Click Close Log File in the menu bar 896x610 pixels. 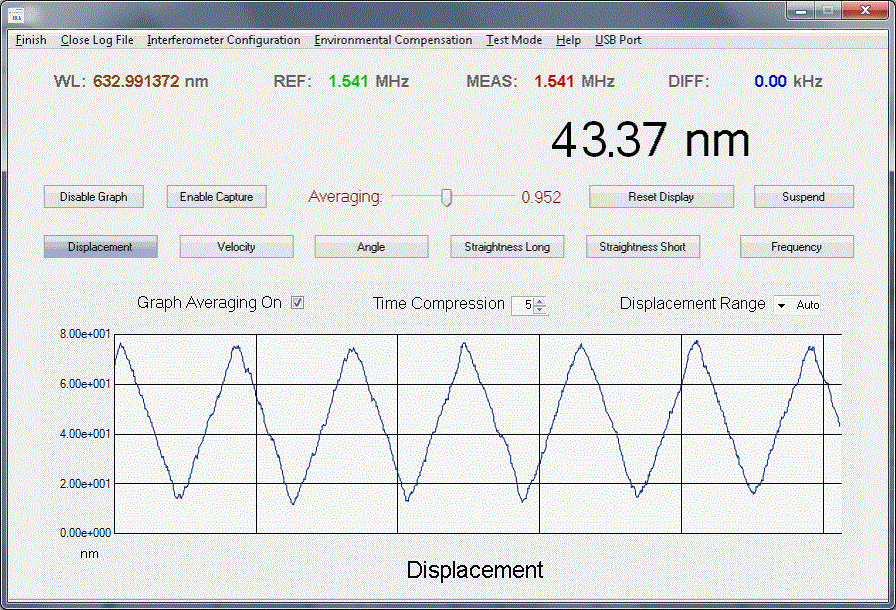click(97, 40)
